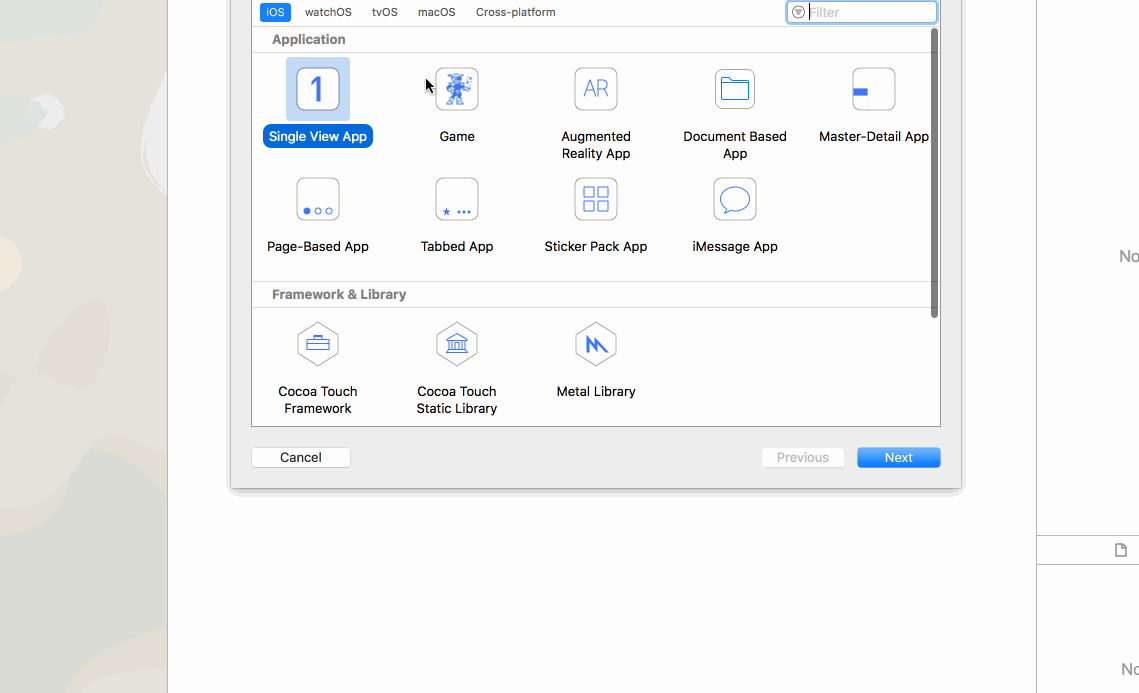Screen dimensions: 1139x693
Task: Click the filter icon in search field
Action: (798, 12)
